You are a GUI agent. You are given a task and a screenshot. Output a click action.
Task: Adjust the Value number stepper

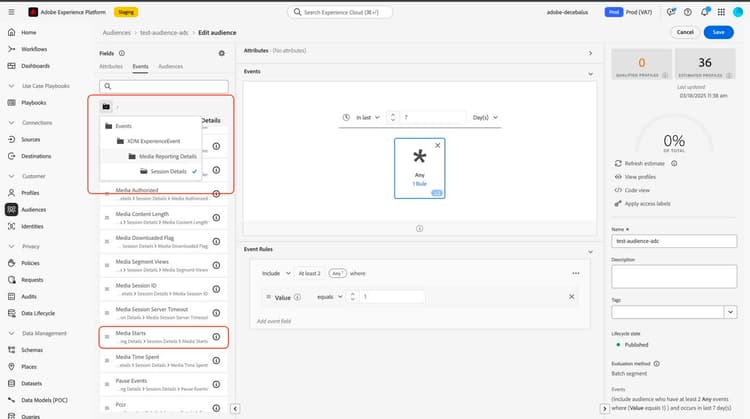pyautogui.click(x=353, y=297)
